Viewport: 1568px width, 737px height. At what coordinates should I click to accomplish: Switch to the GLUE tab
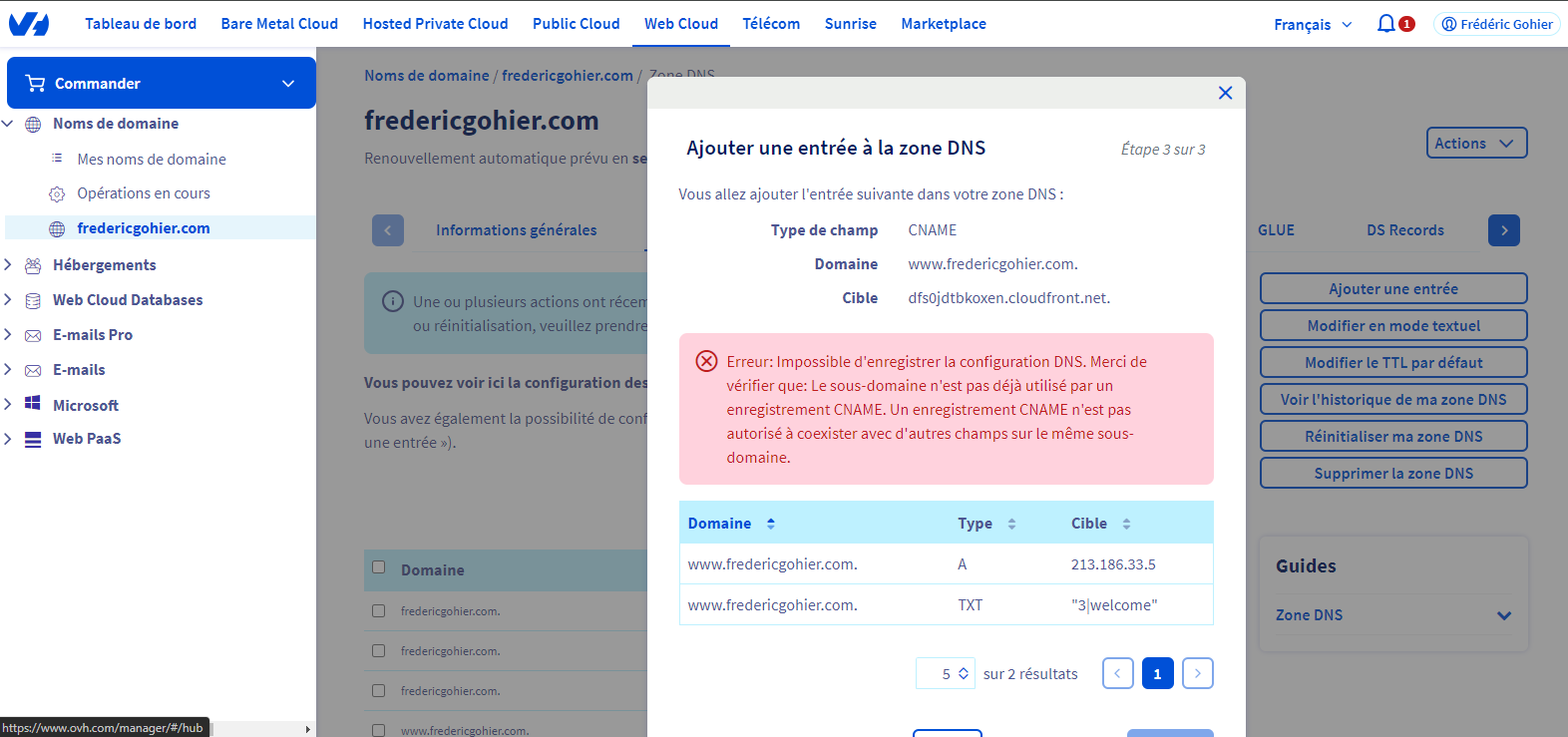1276,230
